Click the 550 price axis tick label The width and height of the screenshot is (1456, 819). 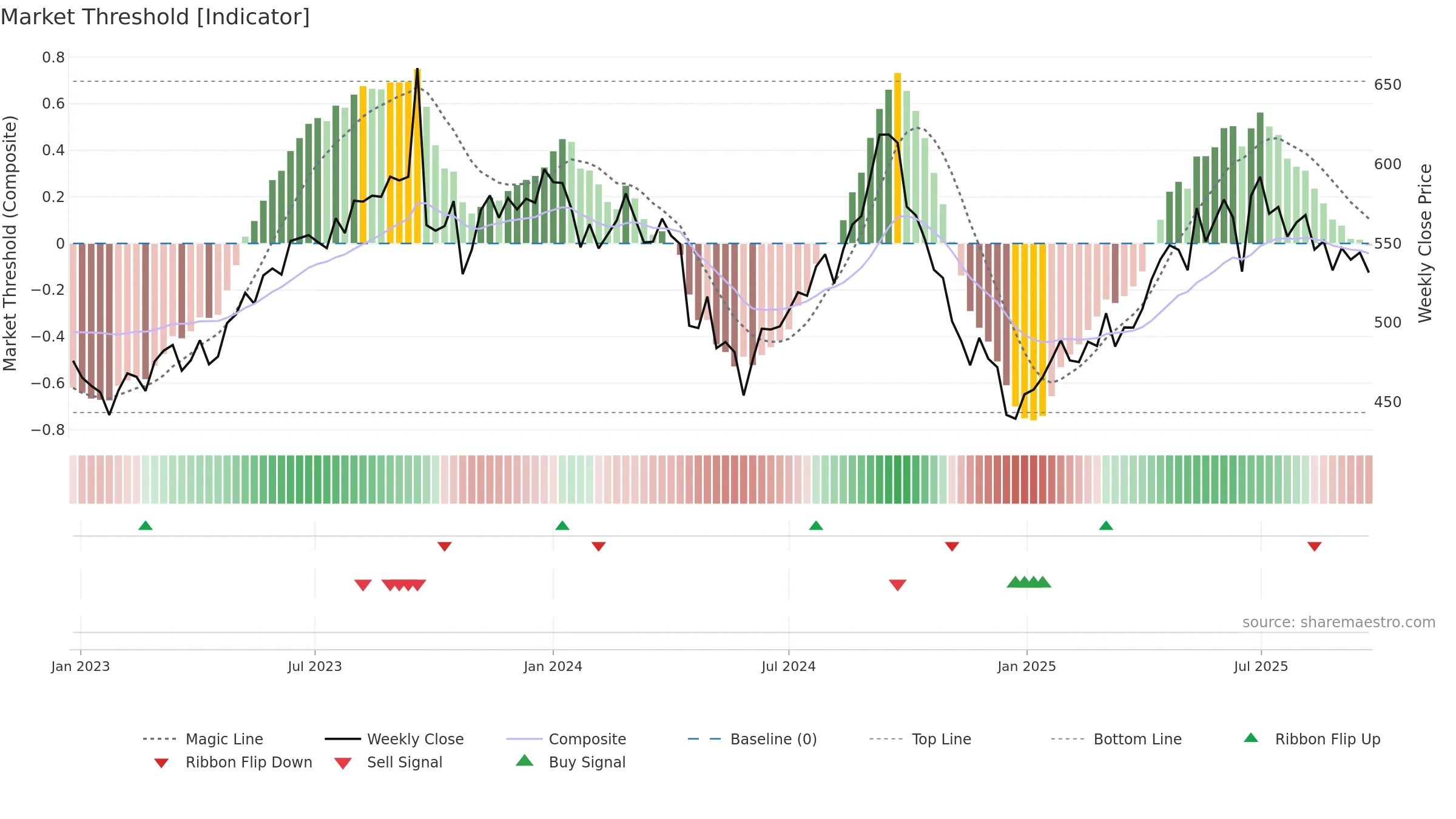[1388, 244]
